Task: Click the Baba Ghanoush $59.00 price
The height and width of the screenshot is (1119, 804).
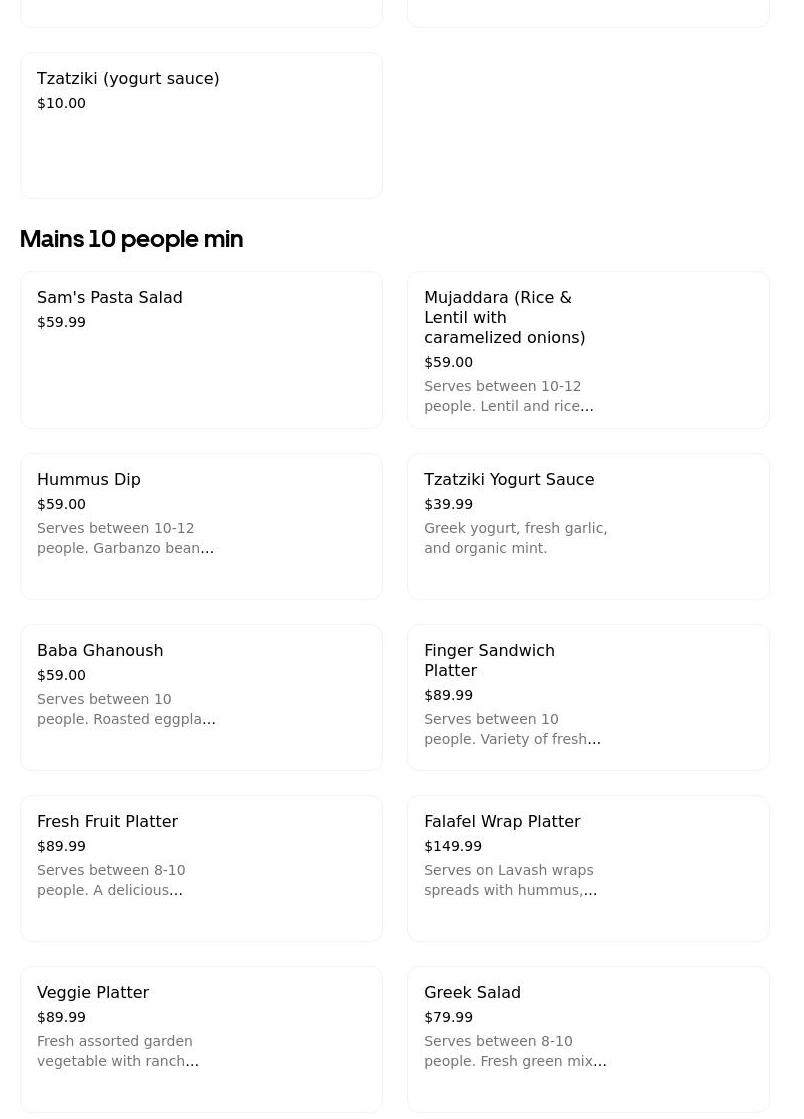Action: [x=61, y=675]
